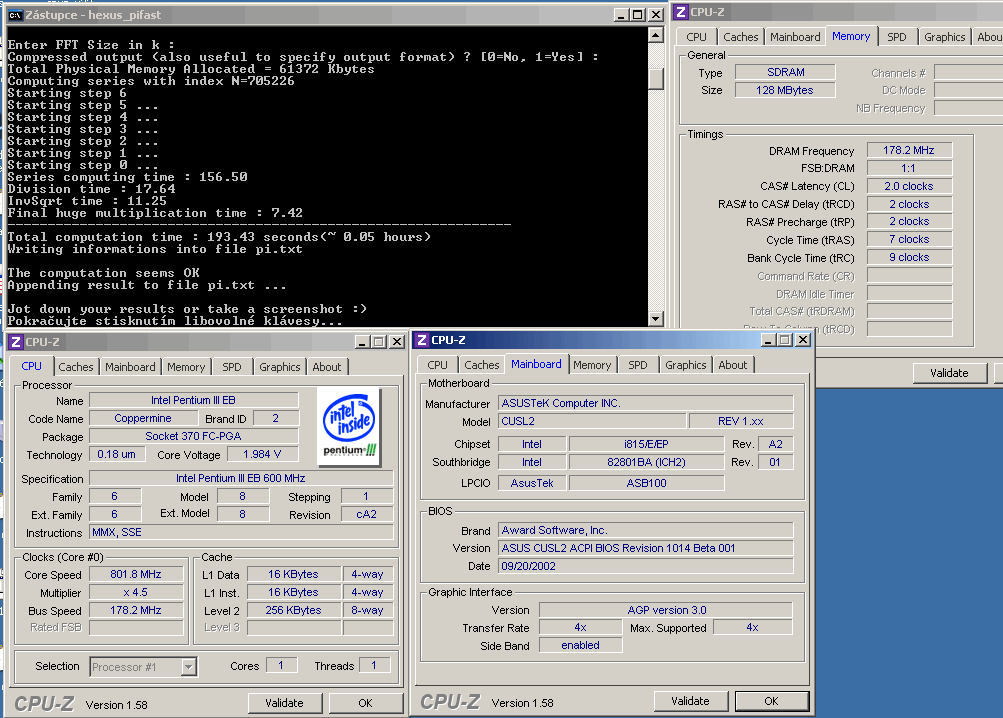This screenshot has width=1003, height=718.
Task: Open the Processor #1 selection dropdown
Action: [188, 667]
